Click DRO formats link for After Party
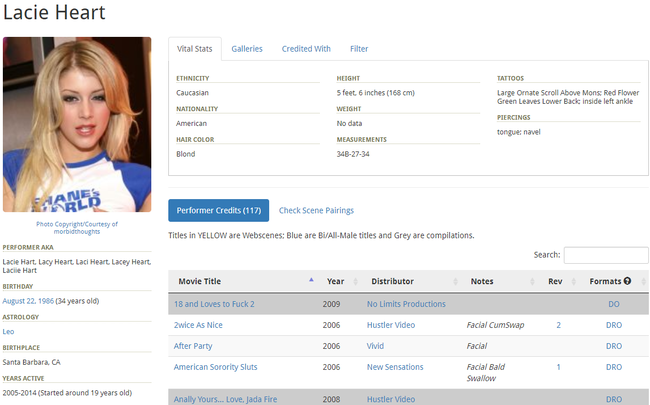Viewport: 650px width, 405px height. [x=614, y=346]
